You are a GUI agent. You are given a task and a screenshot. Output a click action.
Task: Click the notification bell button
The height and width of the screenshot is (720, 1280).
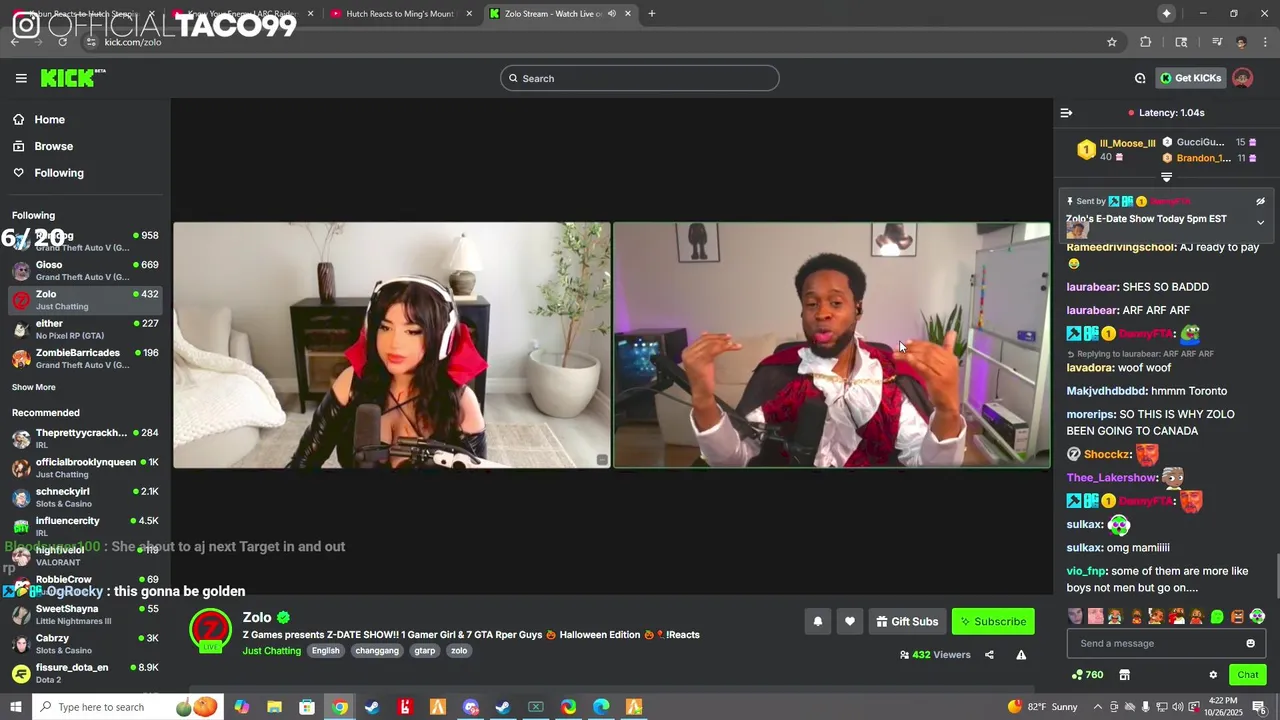coord(817,621)
